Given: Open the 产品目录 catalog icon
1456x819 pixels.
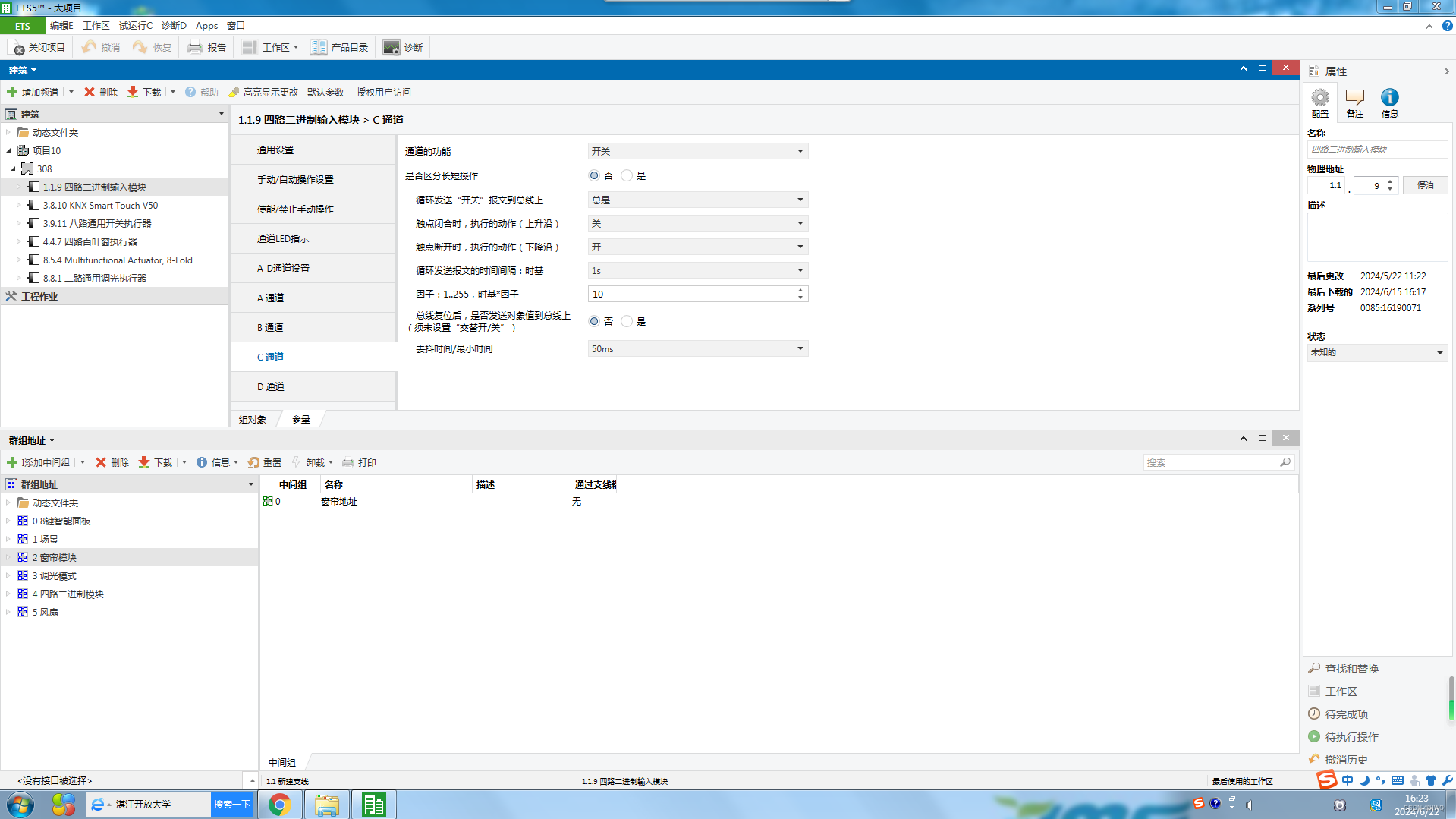Looking at the screenshot, I should click(319, 47).
